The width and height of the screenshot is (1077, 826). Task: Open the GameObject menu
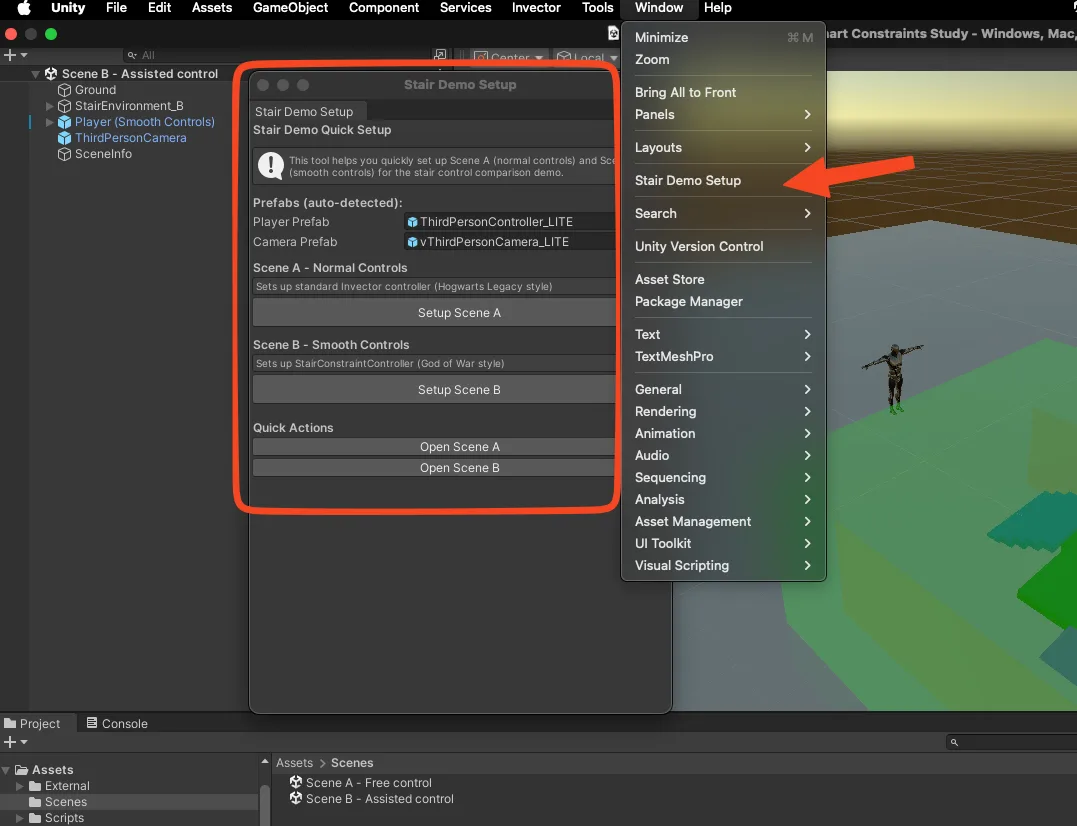(x=291, y=8)
